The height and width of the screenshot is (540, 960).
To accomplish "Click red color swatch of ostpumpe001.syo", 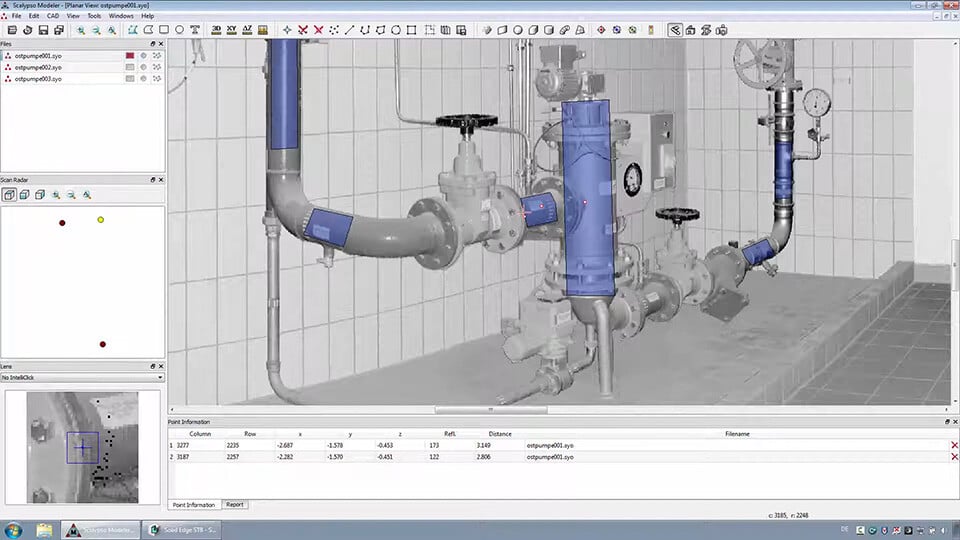I will (130, 56).
